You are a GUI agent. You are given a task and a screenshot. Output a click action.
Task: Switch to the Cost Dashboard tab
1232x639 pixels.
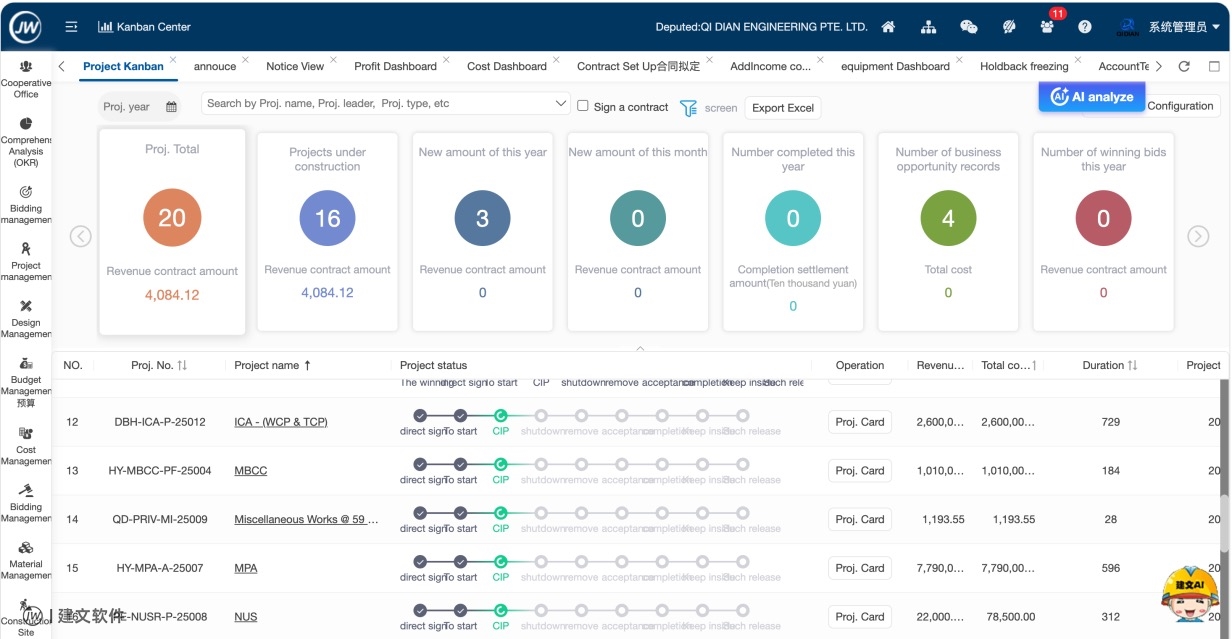506,66
